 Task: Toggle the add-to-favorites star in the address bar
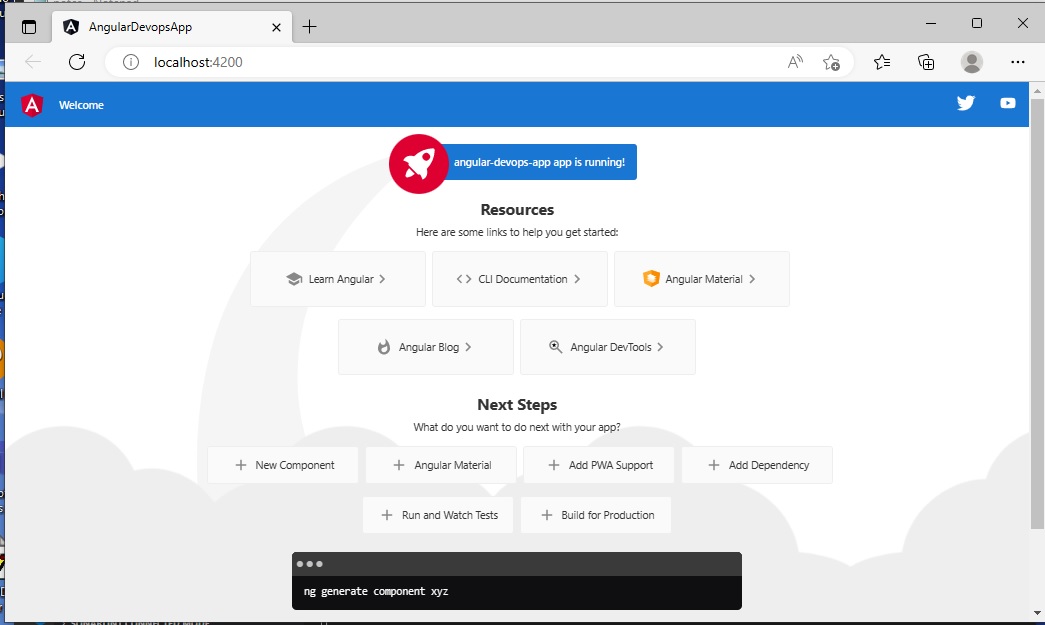[x=832, y=61]
